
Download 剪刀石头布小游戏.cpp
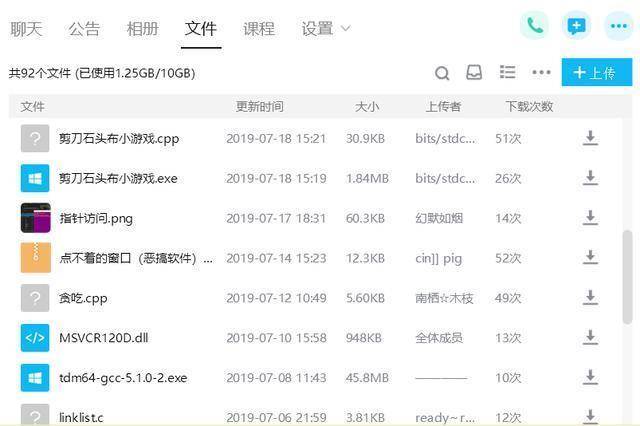pyautogui.click(x=590, y=138)
